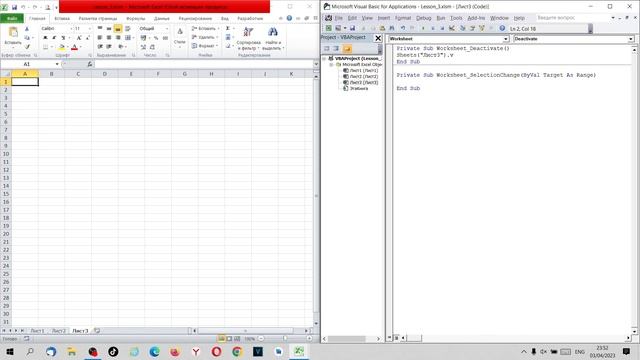Click the Undo icon in VBA toolbar
This screenshot has height=360, width=640.
pyautogui.click(x=402, y=28)
